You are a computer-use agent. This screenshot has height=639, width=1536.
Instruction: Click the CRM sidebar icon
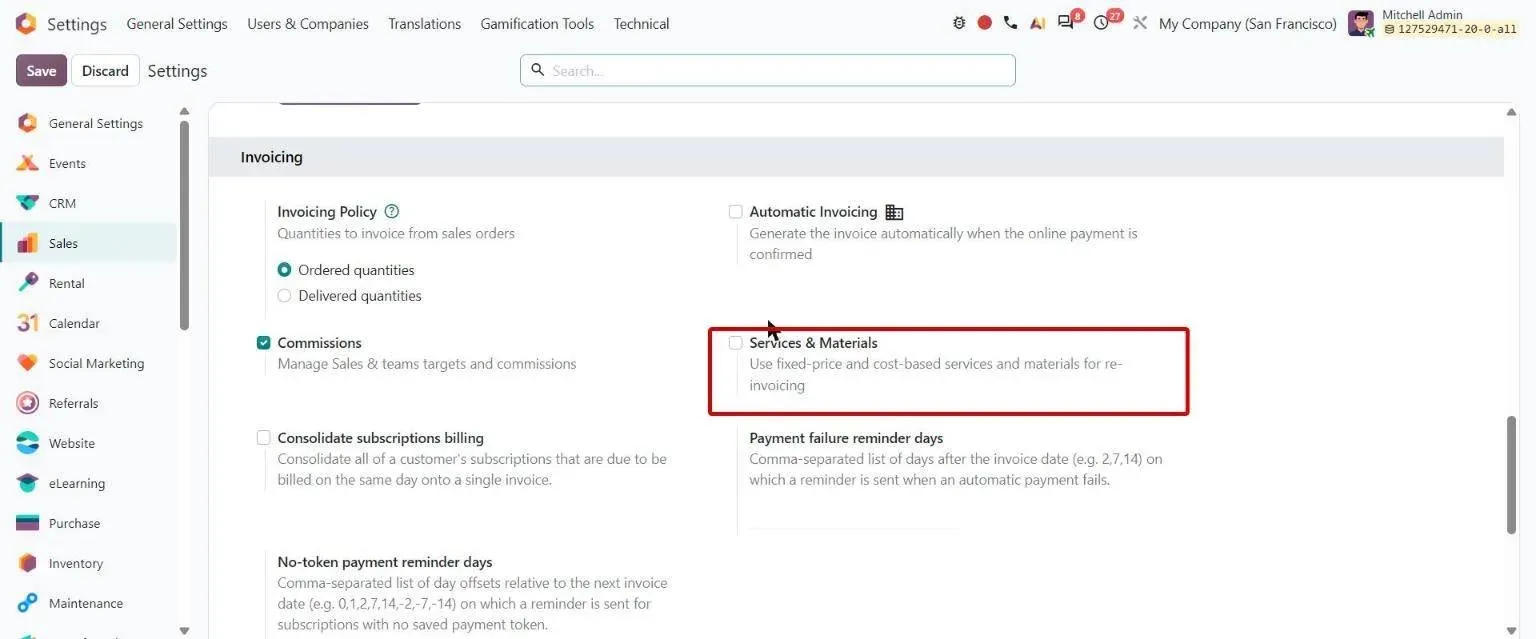pyautogui.click(x=28, y=203)
